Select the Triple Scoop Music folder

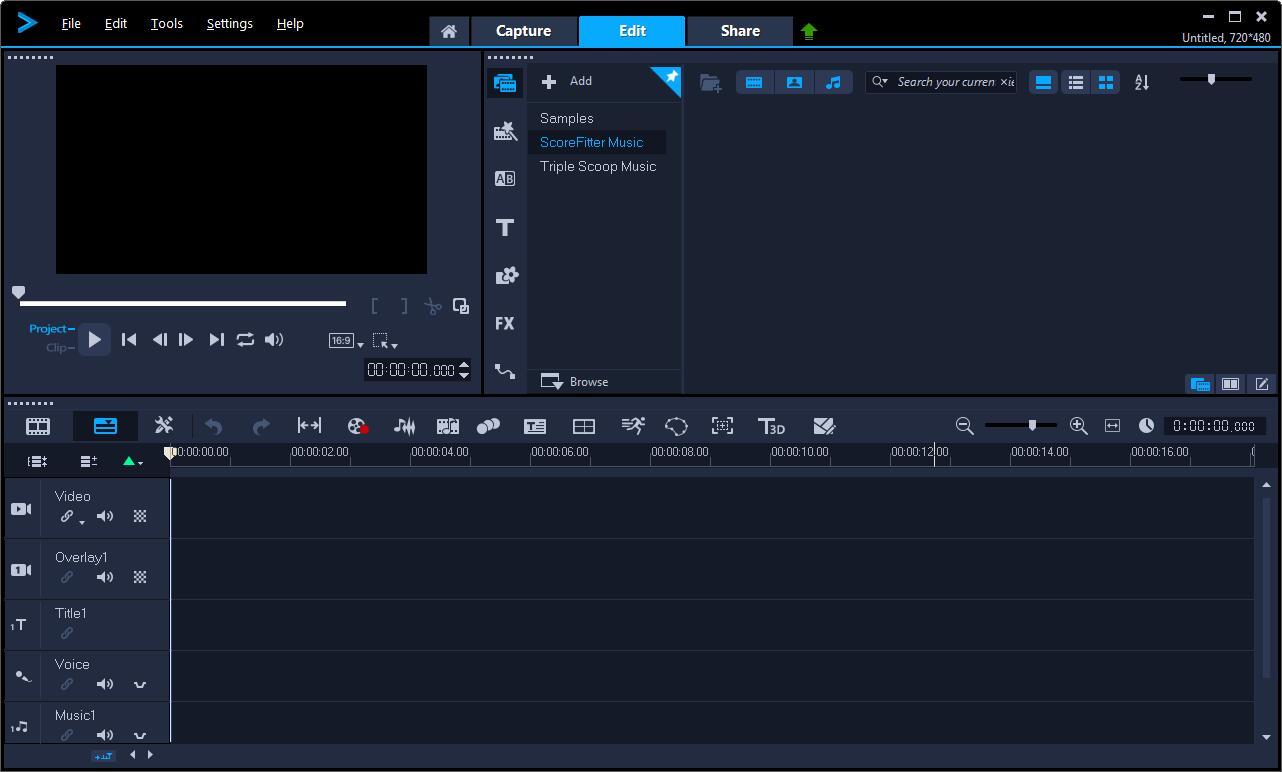click(598, 166)
